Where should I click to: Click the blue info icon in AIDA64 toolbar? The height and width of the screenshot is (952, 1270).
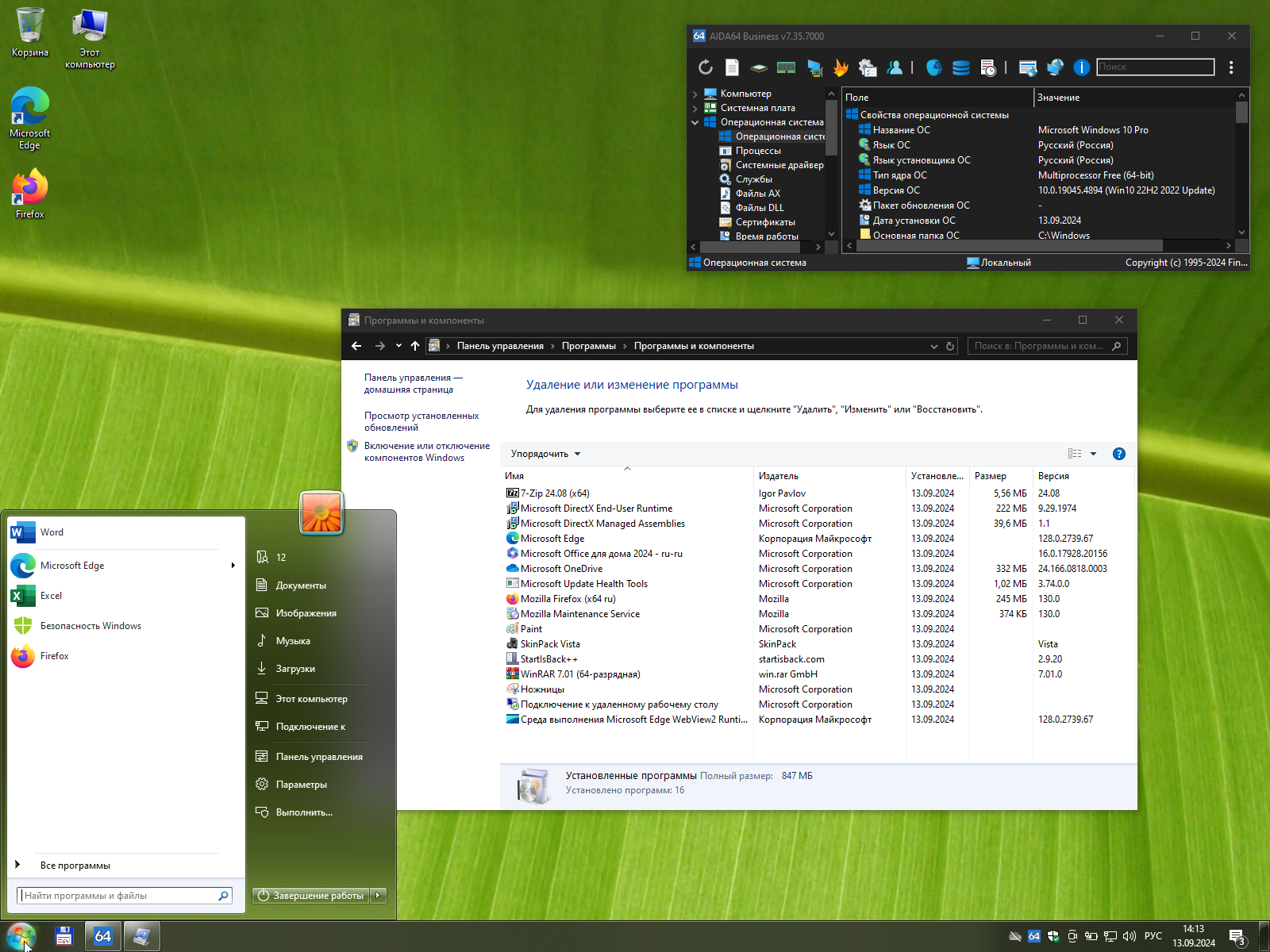pyautogui.click(x=1081, y=67)
